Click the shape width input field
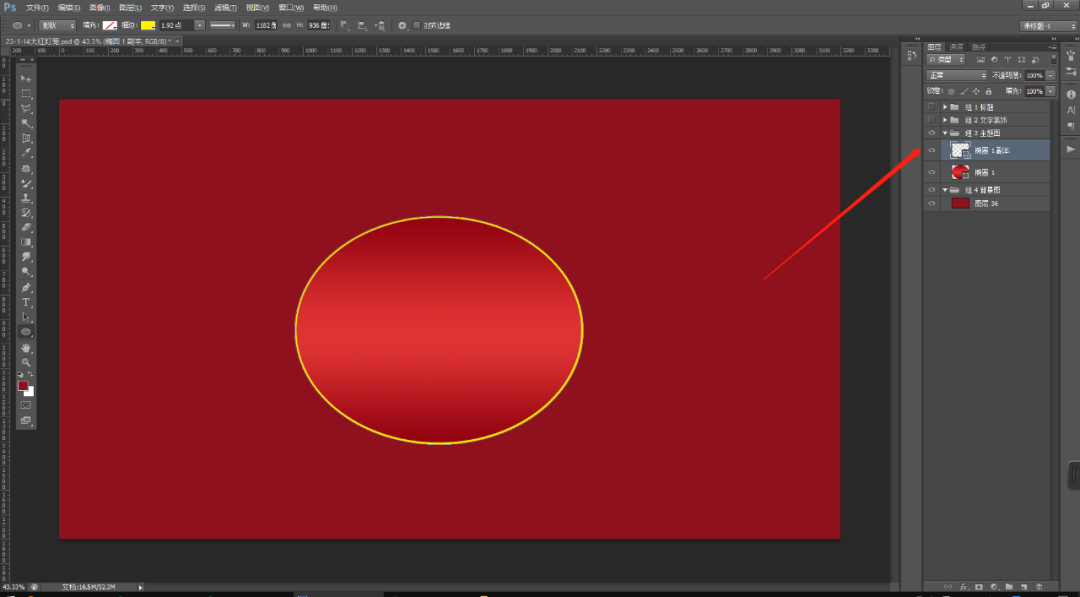The height and width of the screenshot is (597, 1080). (266, 25)
